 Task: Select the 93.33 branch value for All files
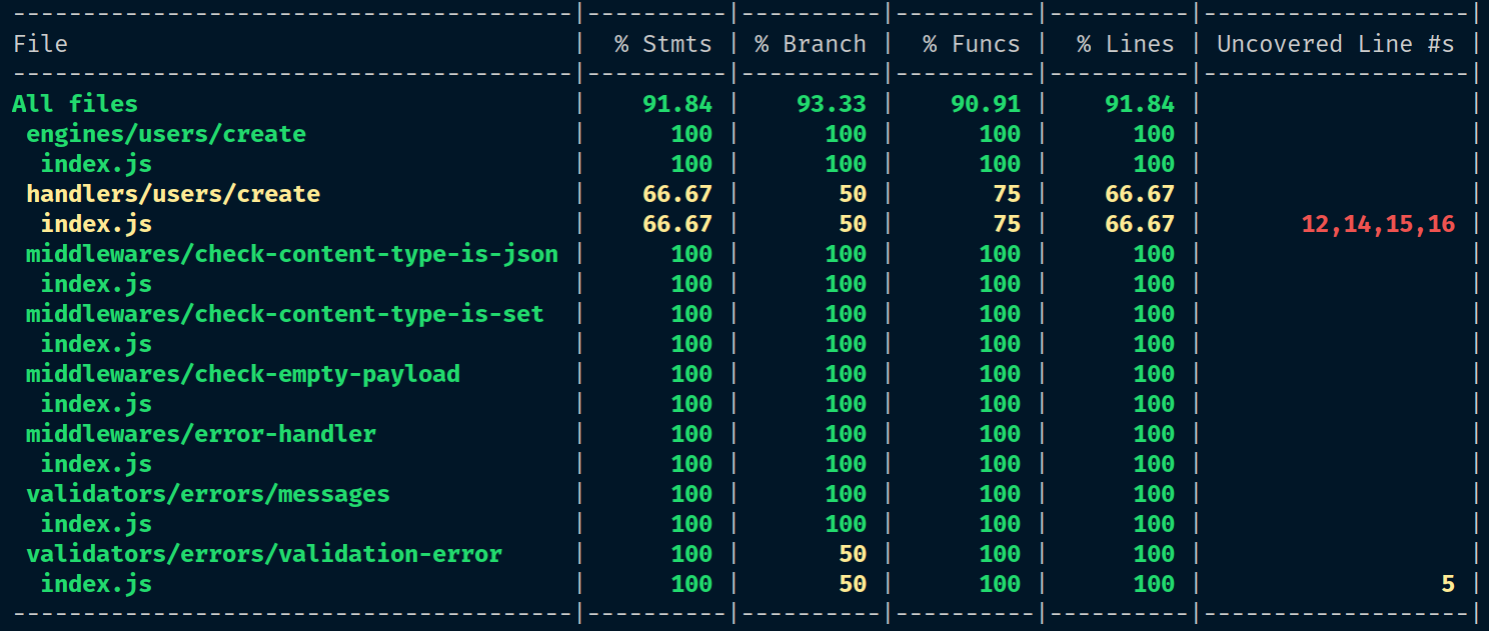pyautogui.click(x=831, y=104)
